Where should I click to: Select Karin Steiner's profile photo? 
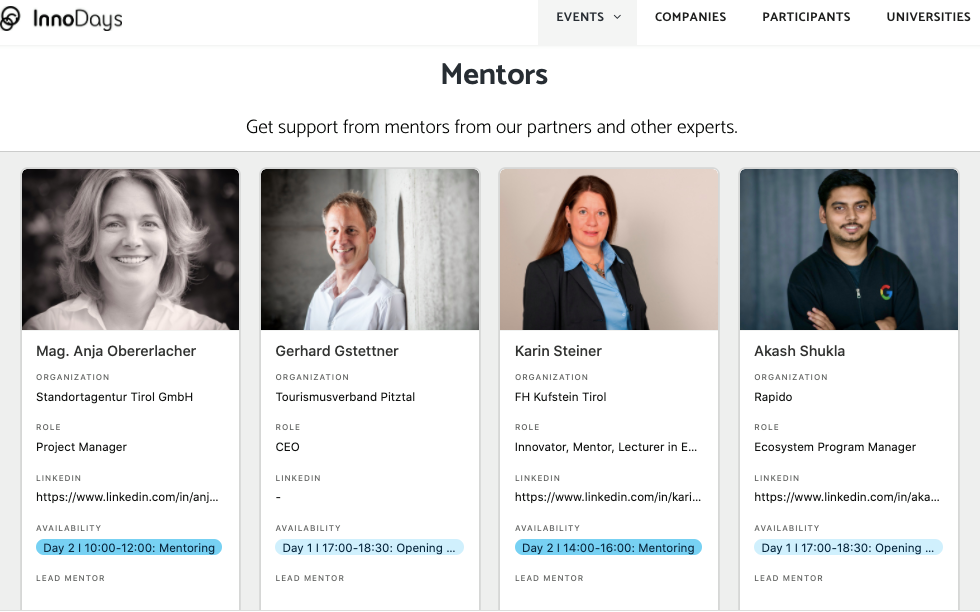pos(609,249)
